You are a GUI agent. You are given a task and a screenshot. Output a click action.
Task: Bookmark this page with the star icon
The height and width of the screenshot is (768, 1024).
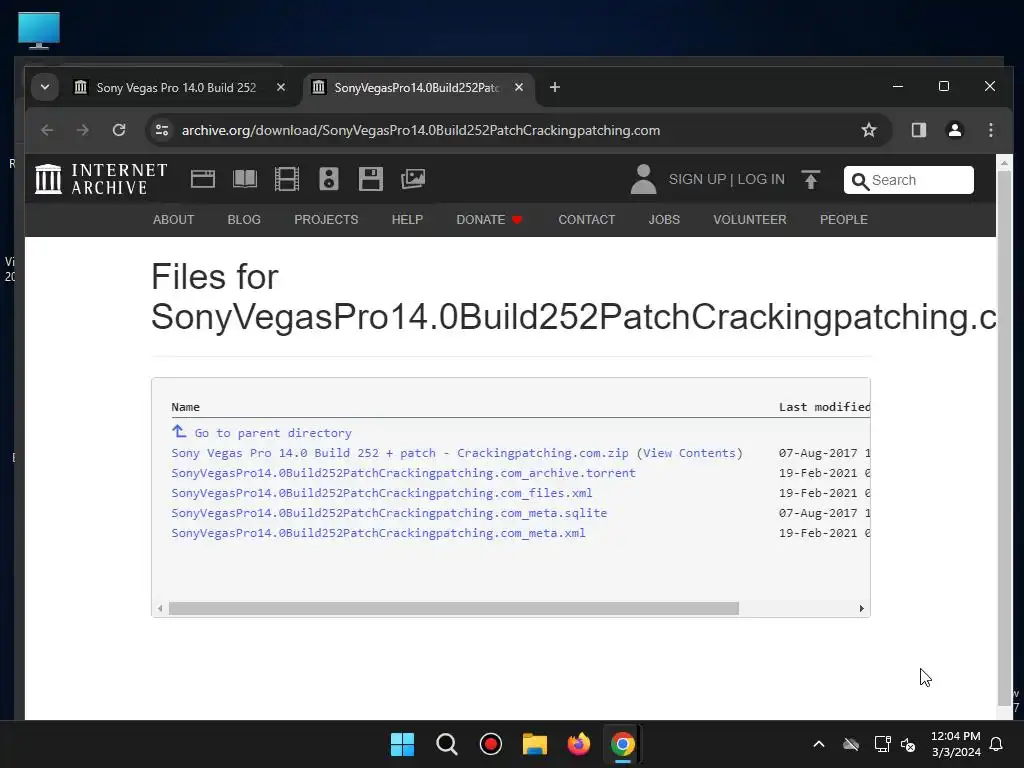click(869, 130)
